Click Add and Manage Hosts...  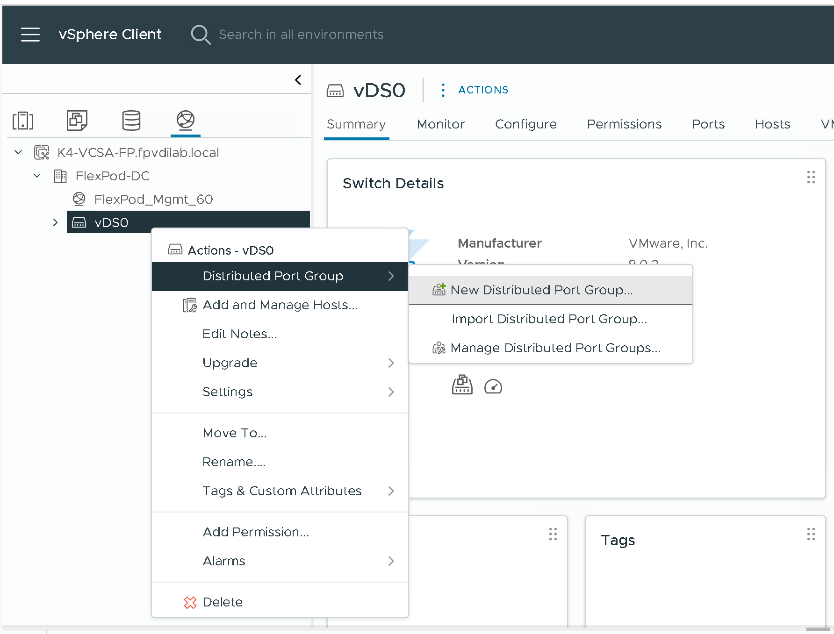coord(280,305)
